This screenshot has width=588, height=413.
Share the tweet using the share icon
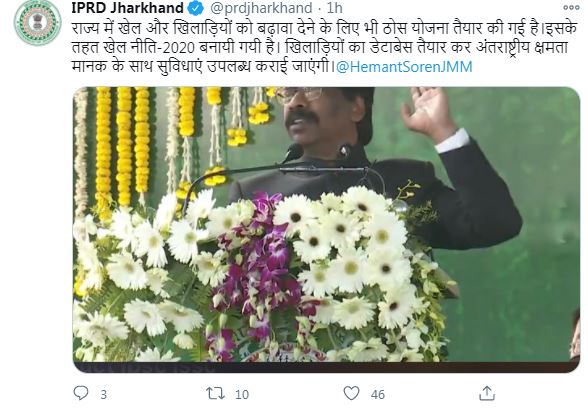[x=487, y=393]
